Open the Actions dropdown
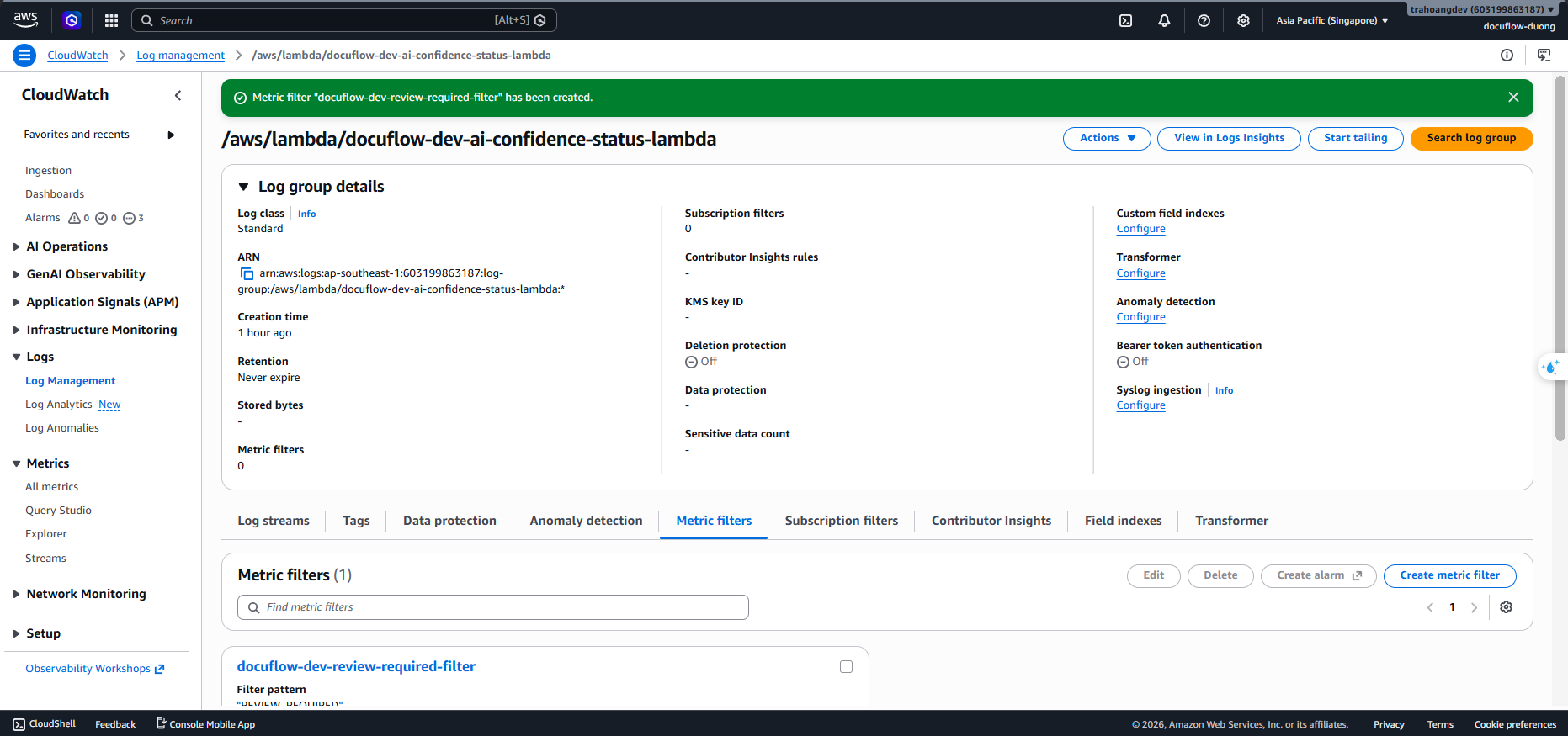1568x736 pixels. (1107, 138)
